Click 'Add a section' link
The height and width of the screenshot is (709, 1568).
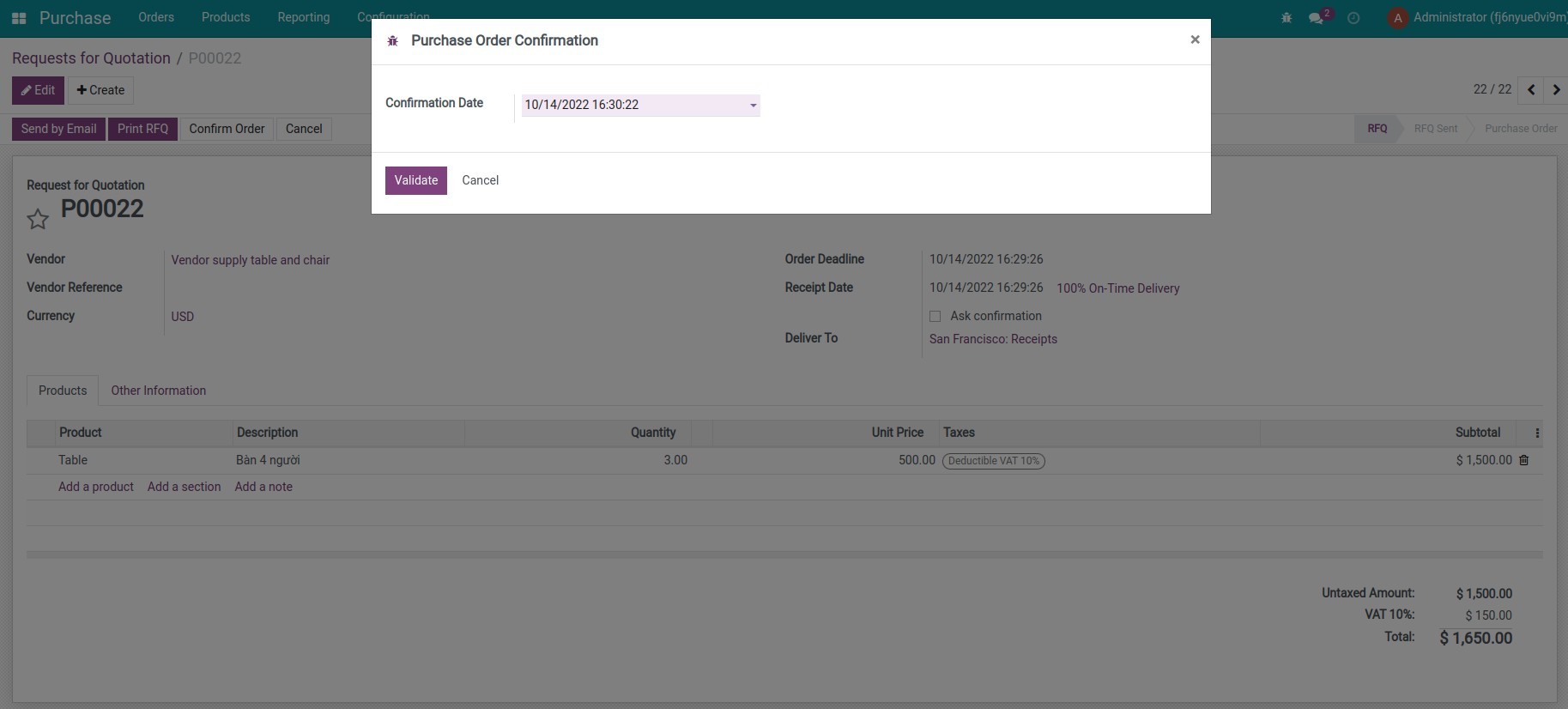point(184,487)
